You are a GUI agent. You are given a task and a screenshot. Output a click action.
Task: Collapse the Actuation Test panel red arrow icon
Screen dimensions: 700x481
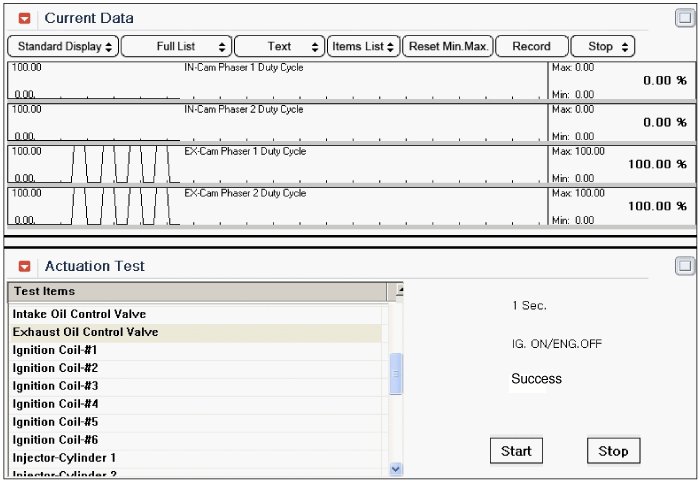coord(25,266)
